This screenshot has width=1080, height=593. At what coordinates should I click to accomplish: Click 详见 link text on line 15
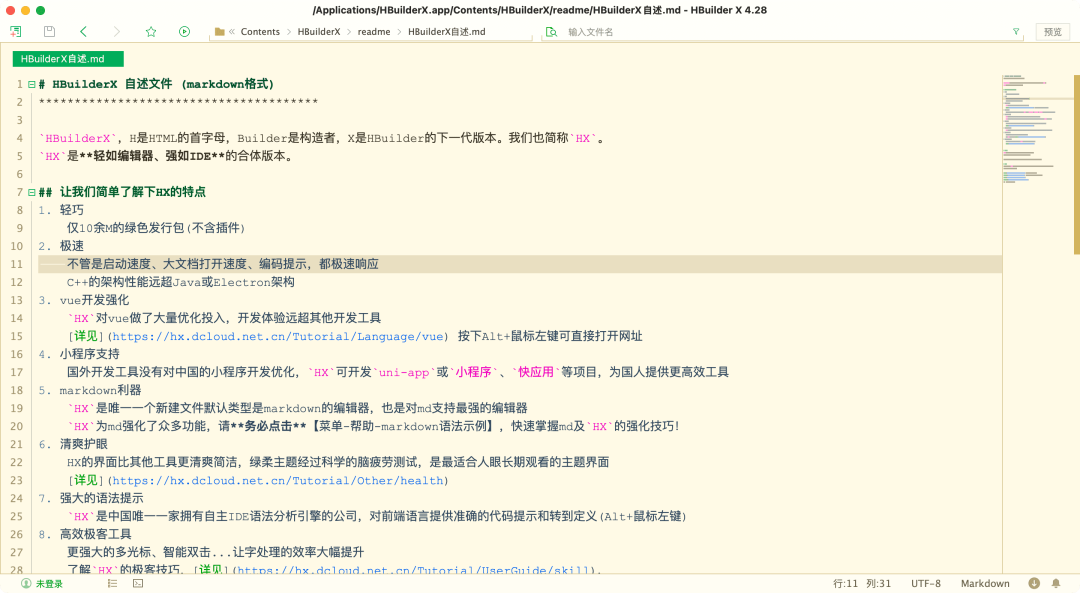(x=85, y=336)
